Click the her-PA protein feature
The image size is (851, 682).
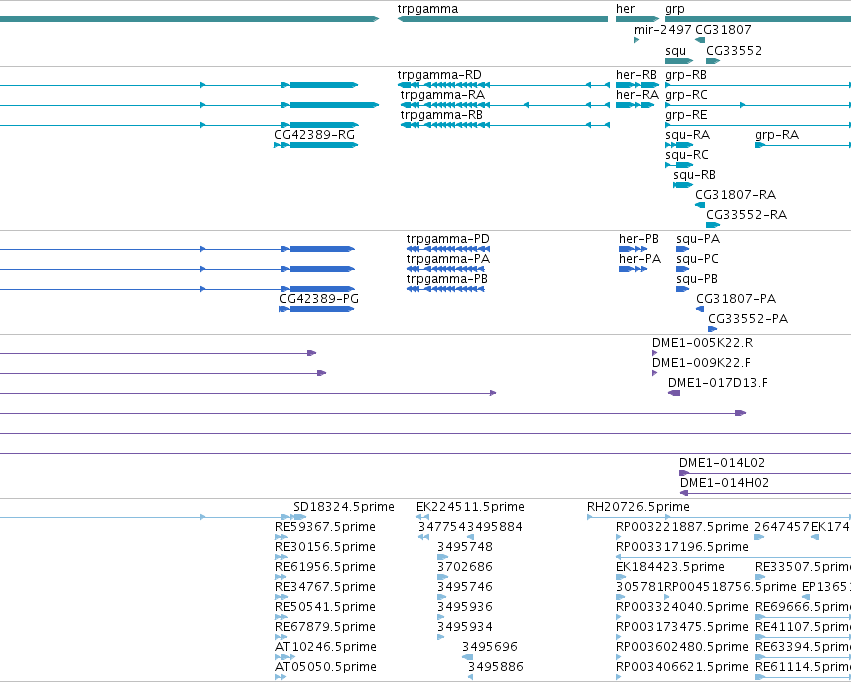633,269
